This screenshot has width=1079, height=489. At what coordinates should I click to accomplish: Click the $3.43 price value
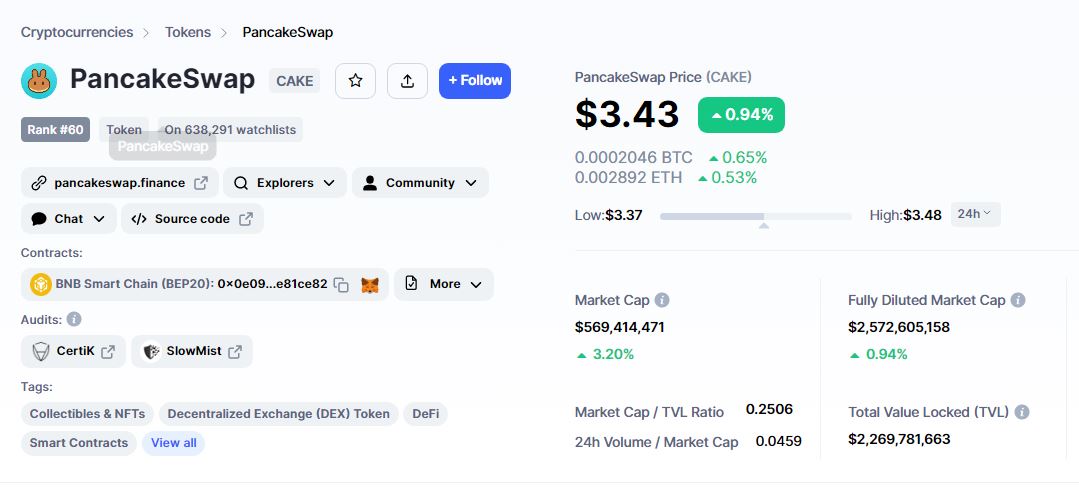click(x=627, y=114)
